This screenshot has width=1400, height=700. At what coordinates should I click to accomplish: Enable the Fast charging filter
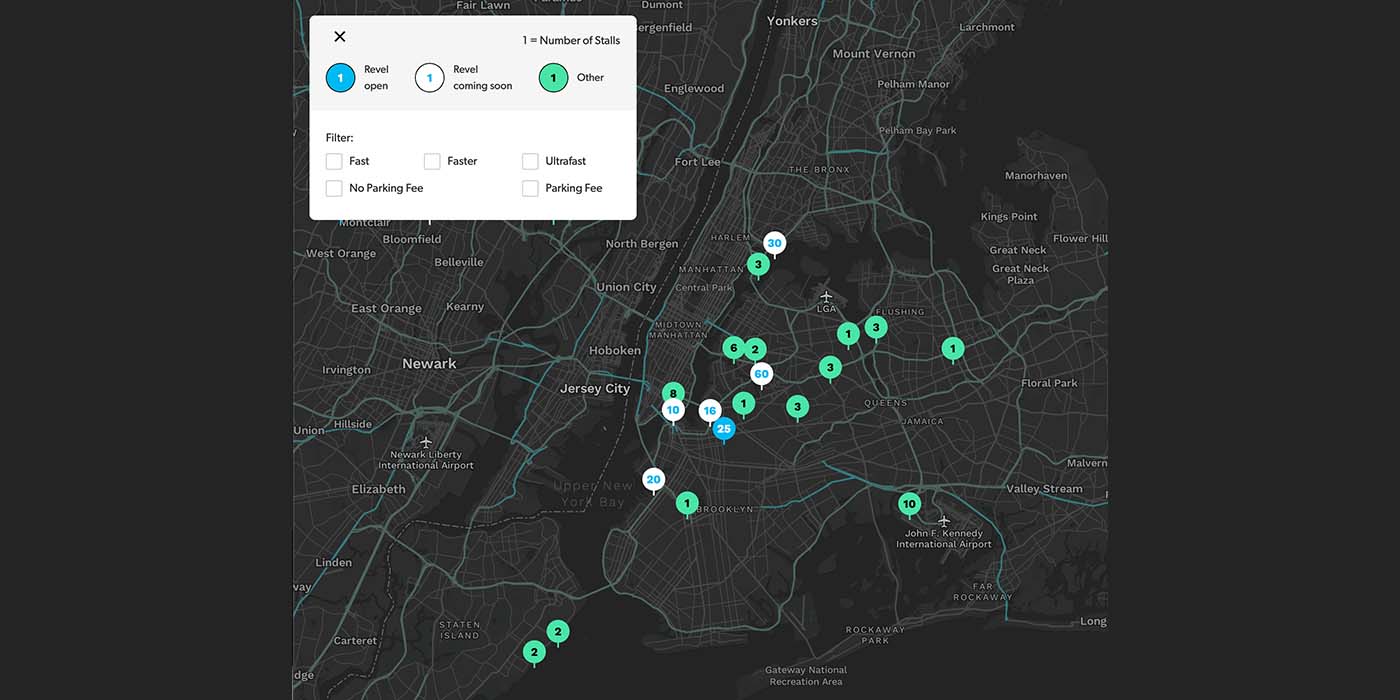[x=334, y=160]
